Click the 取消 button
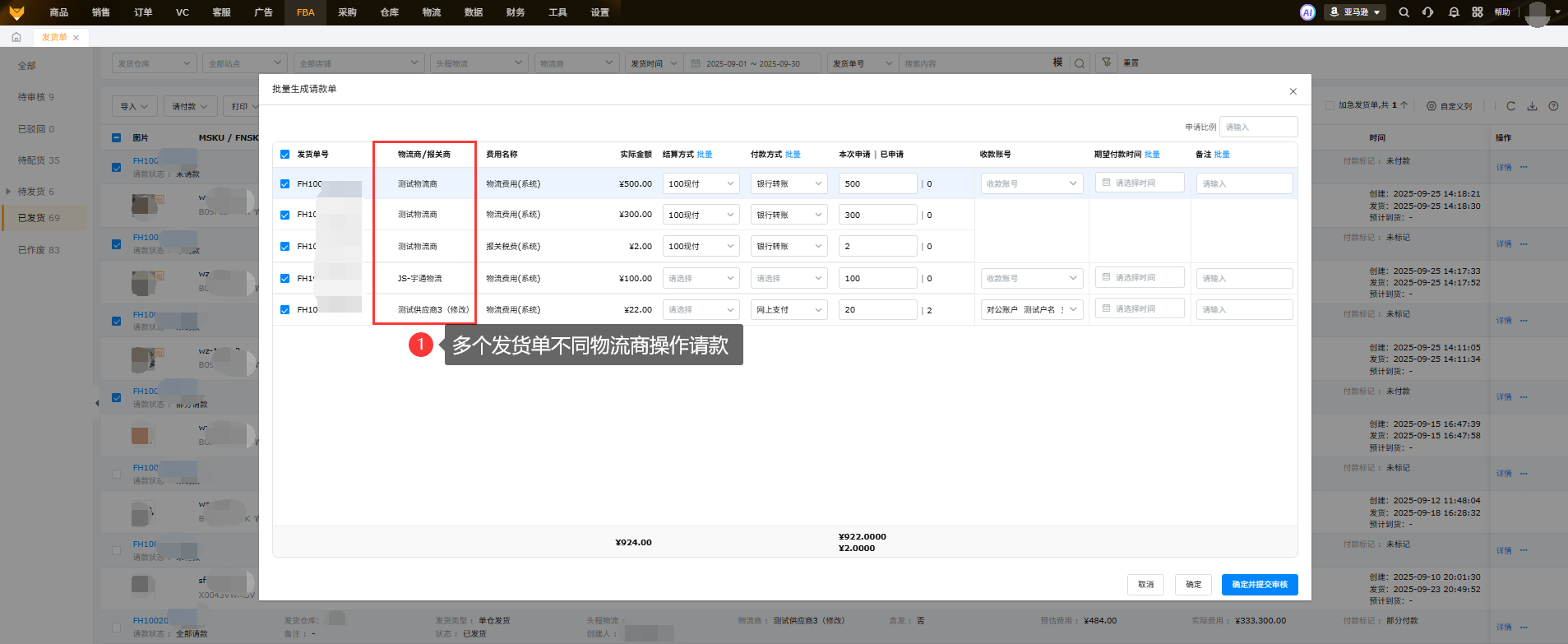 click(1145, 585)
